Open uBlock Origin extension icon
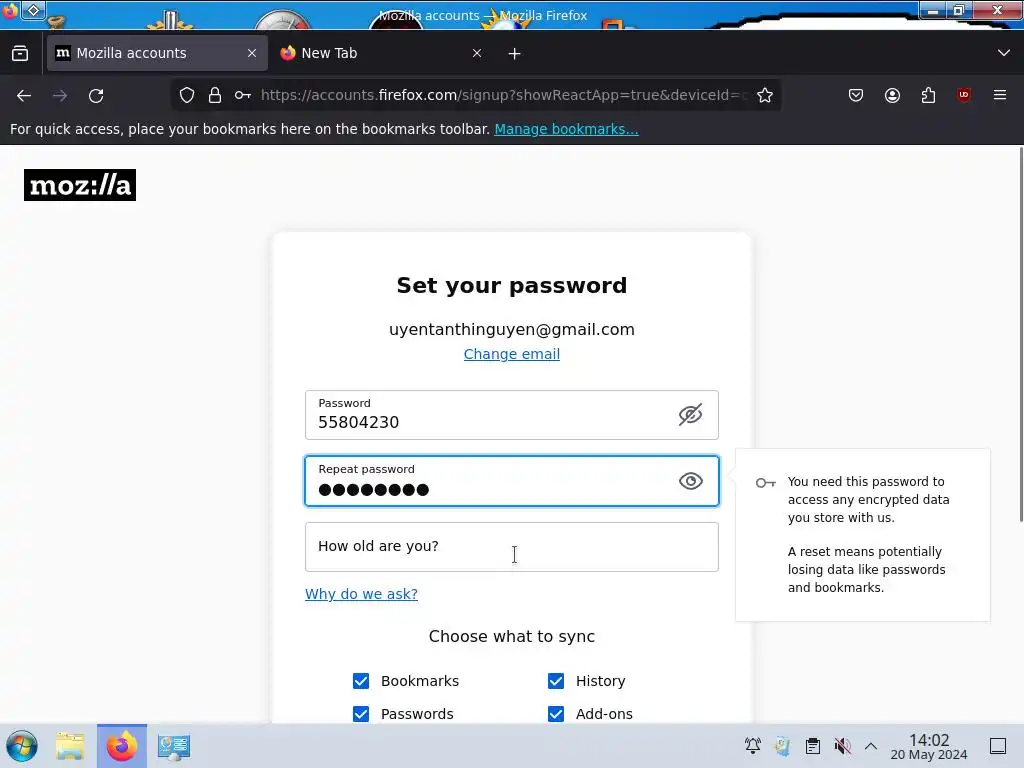1024x768 pixels. click(964, 95)
